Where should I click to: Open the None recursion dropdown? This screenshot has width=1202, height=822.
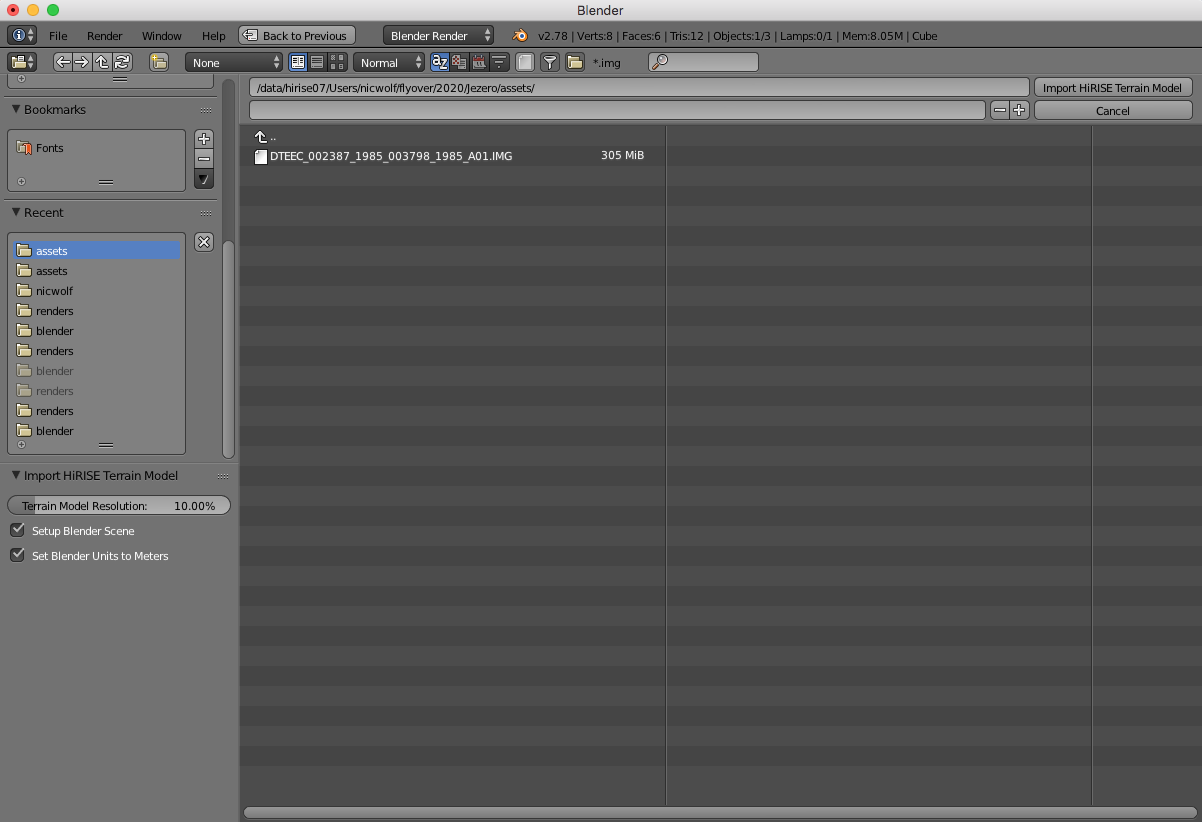[x=234, y=62]
